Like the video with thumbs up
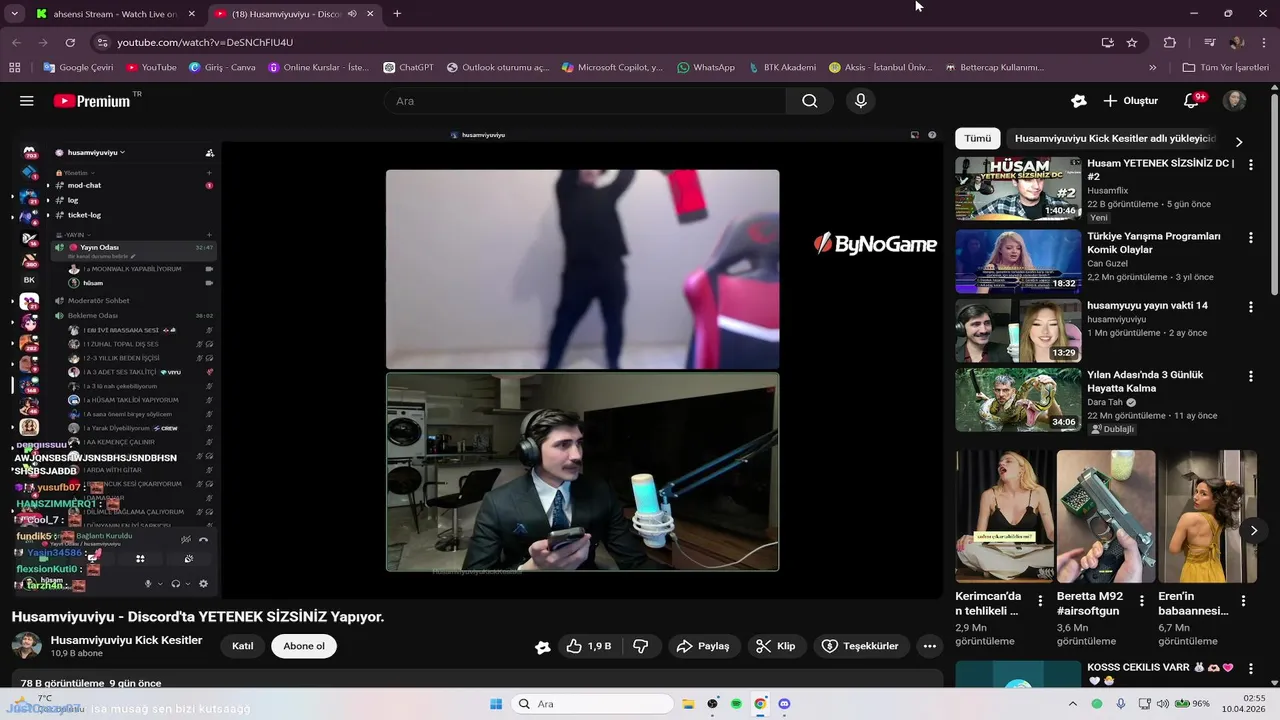 point(588,646)
